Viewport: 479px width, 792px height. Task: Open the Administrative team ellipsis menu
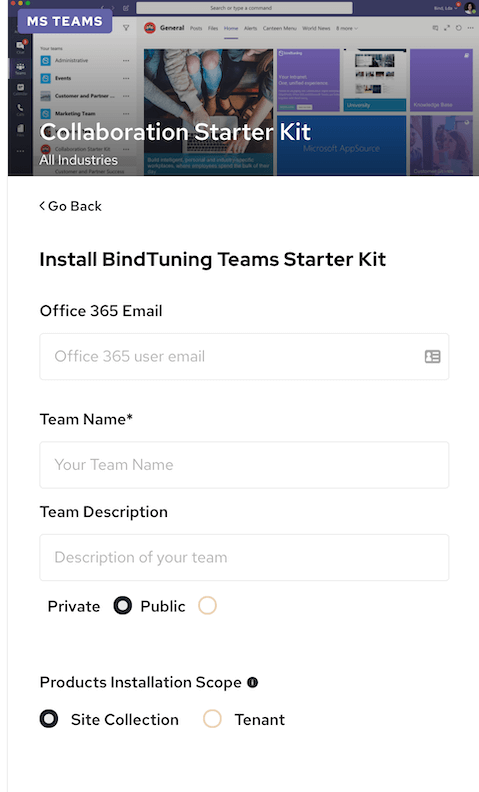pos(126,61)
